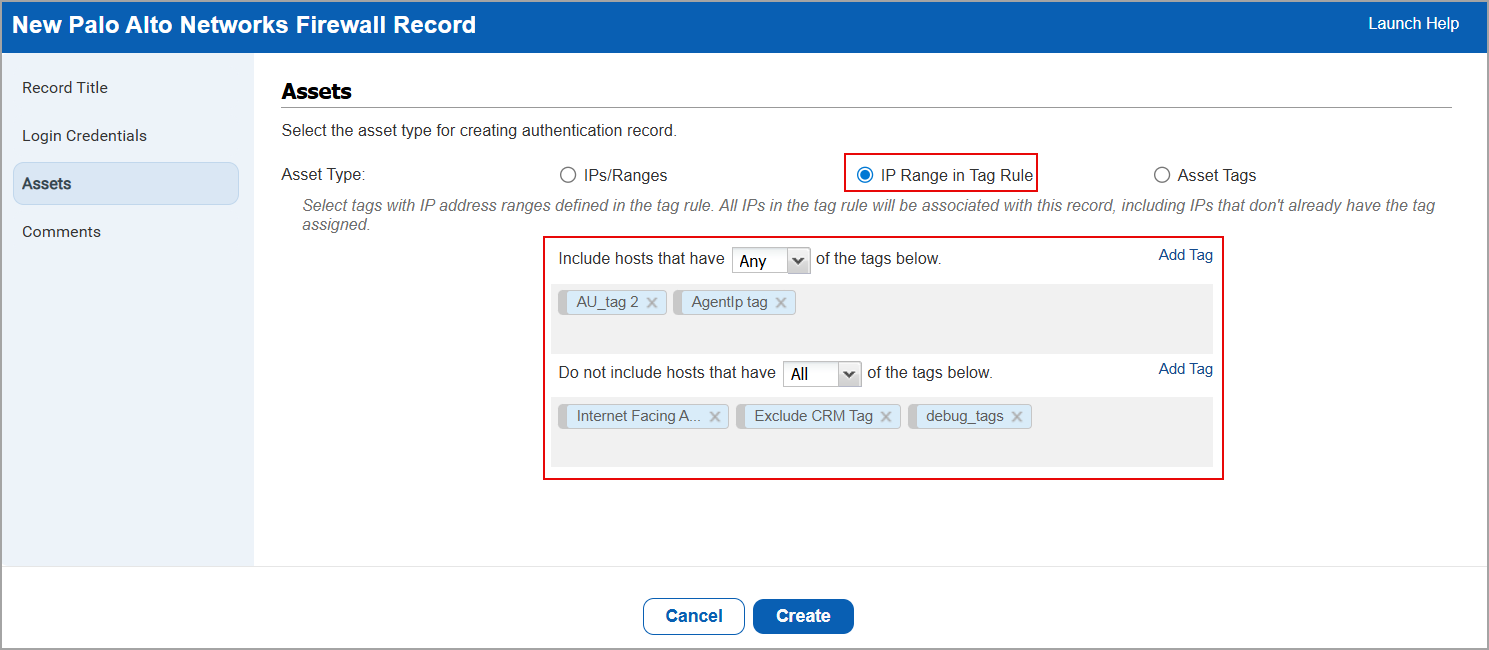
Task: Click Add Tag for excluded hosts
Action: click(1185, 368)
